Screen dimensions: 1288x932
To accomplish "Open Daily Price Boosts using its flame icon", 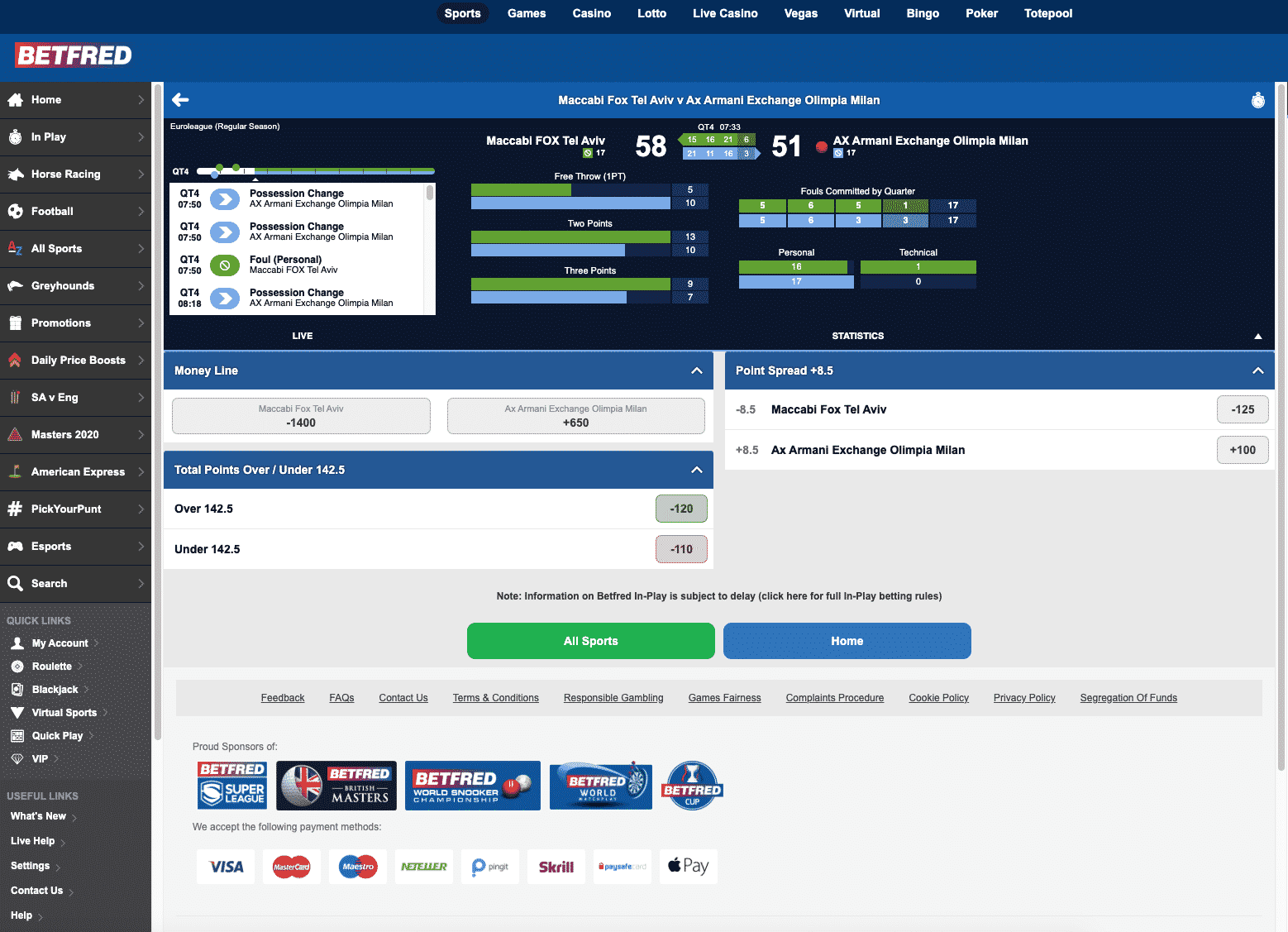I will pyautogui.click(x=15, y=360).
